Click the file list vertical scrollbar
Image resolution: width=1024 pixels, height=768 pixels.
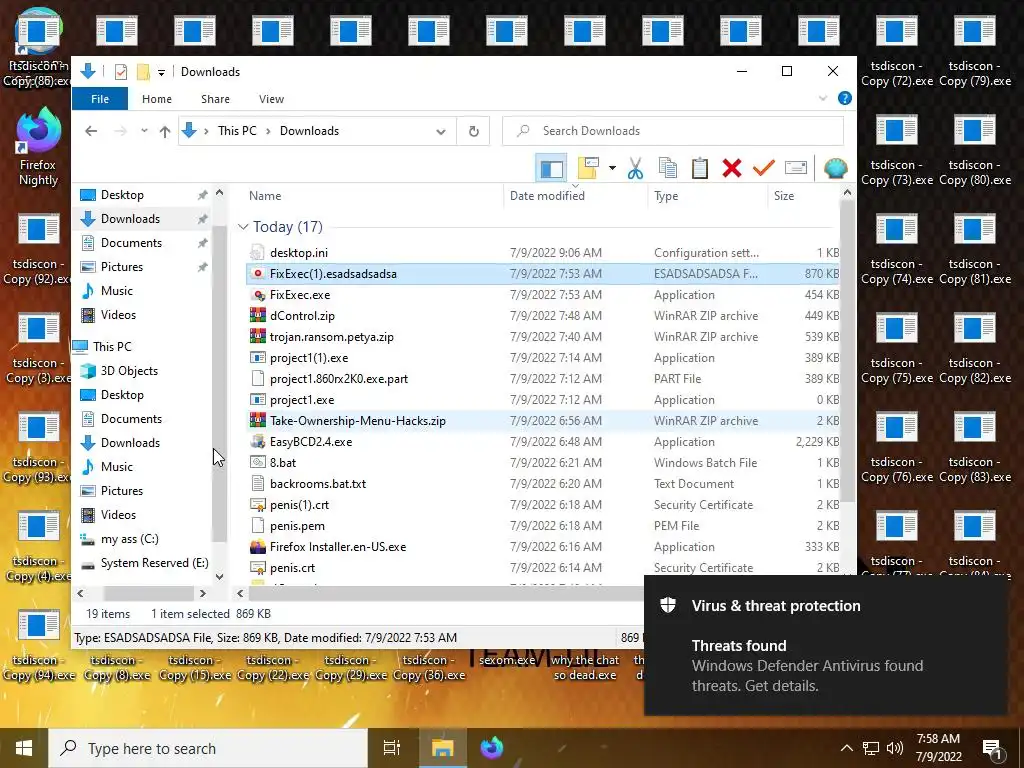tap(847, 353)
